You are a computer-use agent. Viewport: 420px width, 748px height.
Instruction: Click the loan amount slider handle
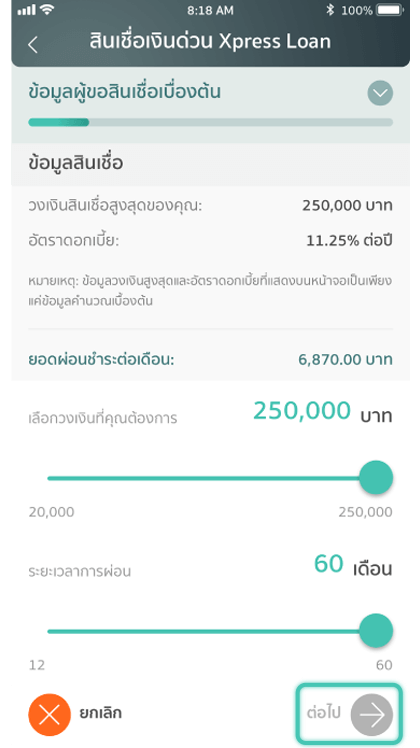[x=376, y=478]
